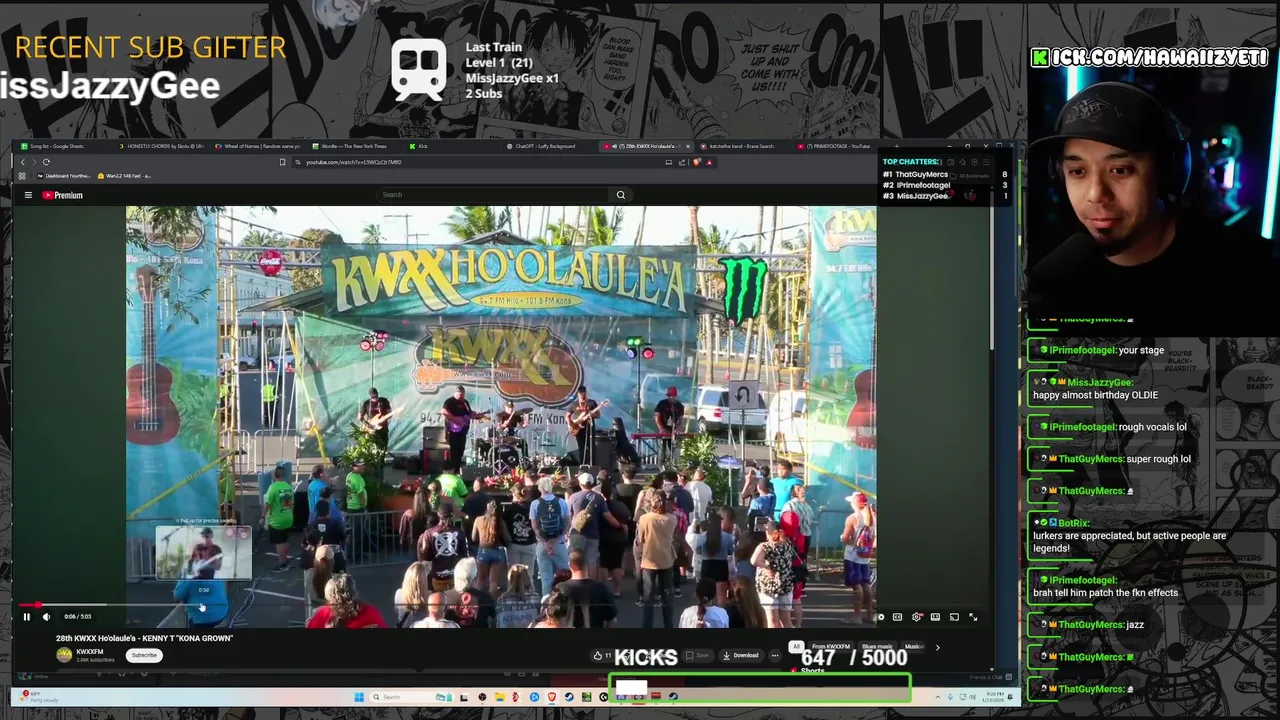Screen dimensions: 1280x720
Task: Click the video seek preview thumbnail
Action: [204, 553]
